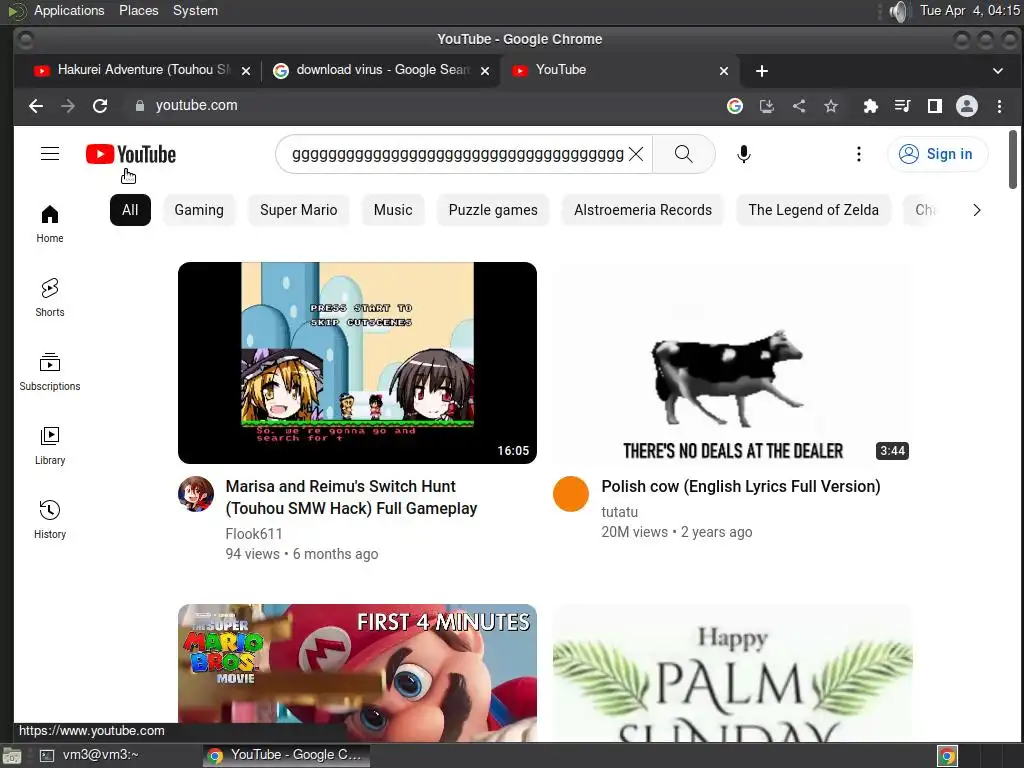Open Chrome extensions puzzle icon
1024x768 pixels.
pyautogui.click(x=871, y=106)
